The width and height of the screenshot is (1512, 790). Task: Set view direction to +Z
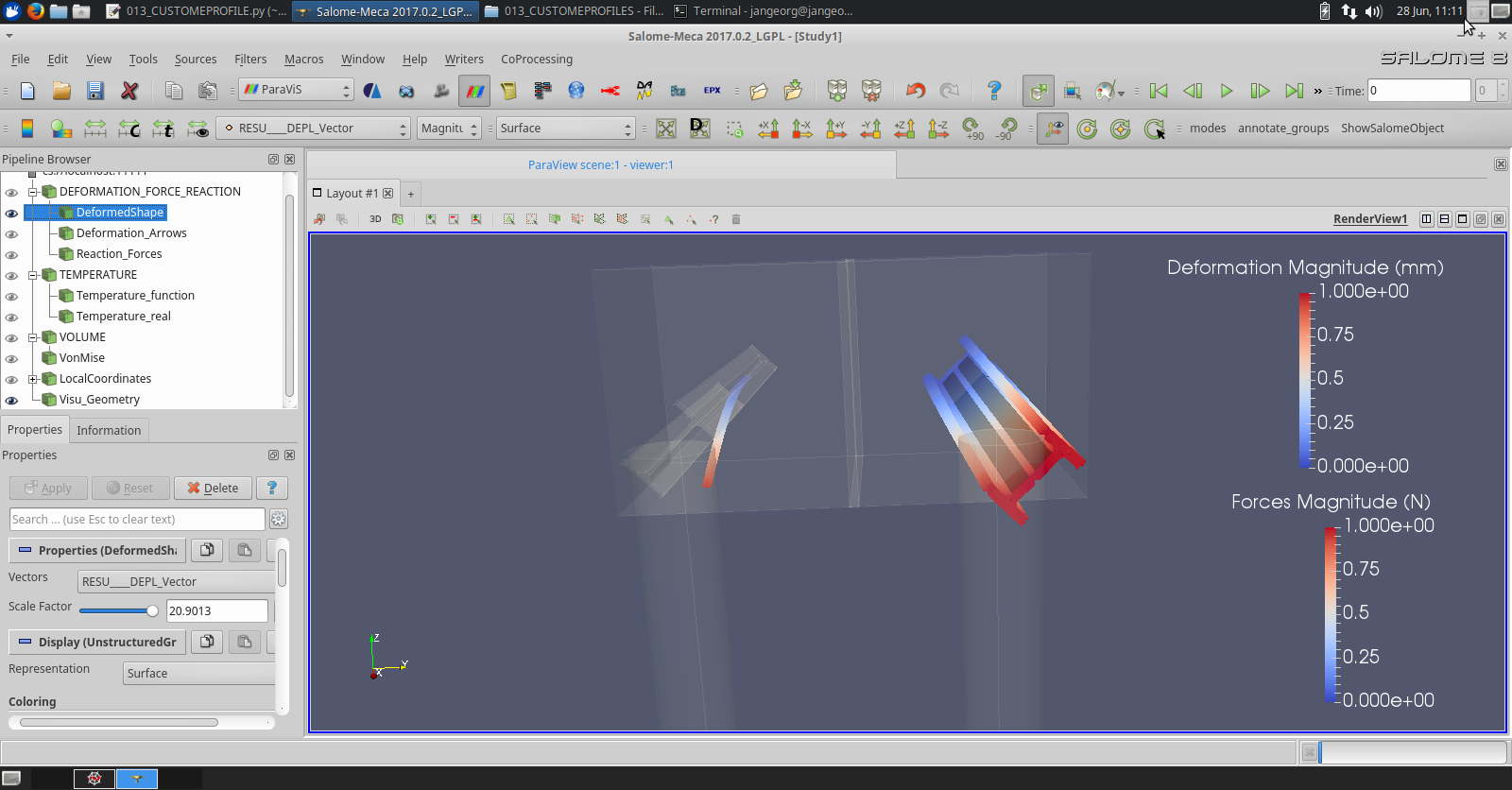[x=904, y=129]
